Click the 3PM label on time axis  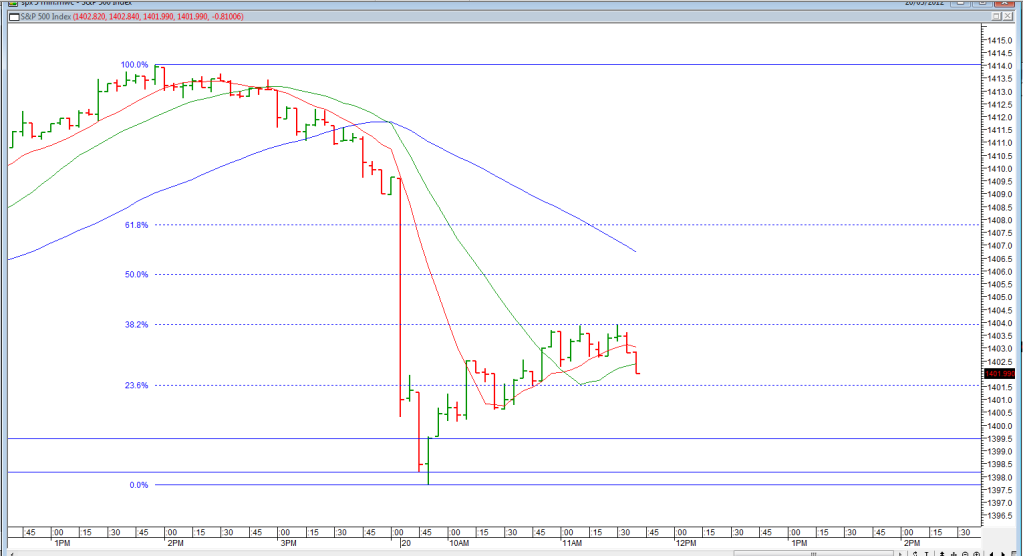tap(288, 543)
